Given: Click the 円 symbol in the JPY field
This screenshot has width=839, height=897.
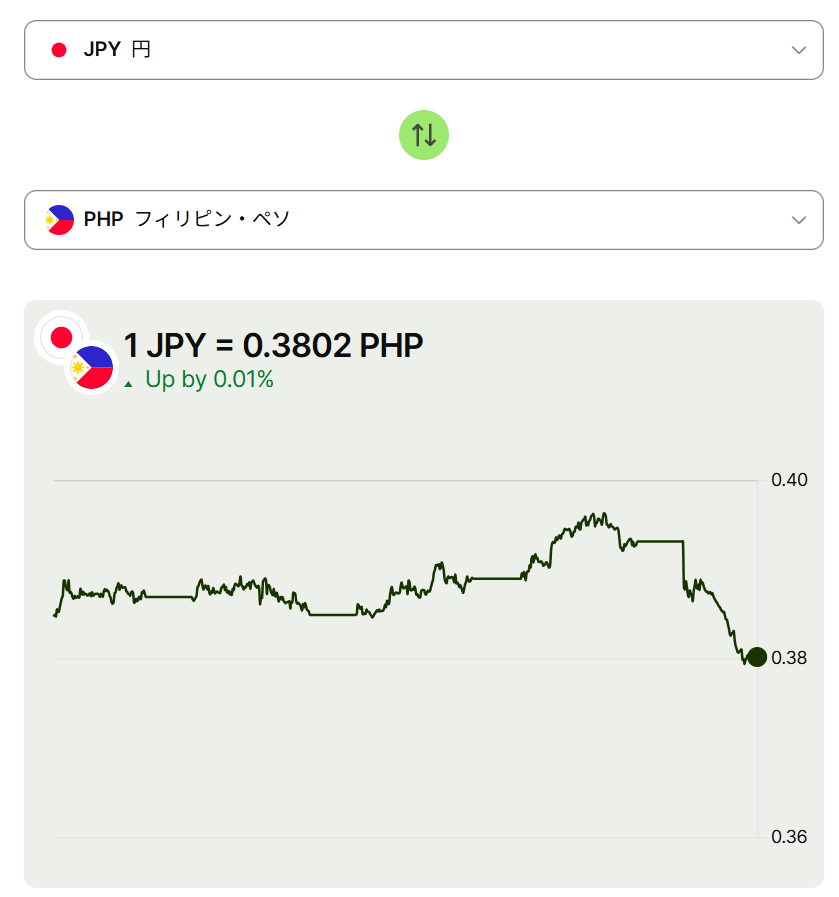Looking at the screenshot, I should (141, 50).
